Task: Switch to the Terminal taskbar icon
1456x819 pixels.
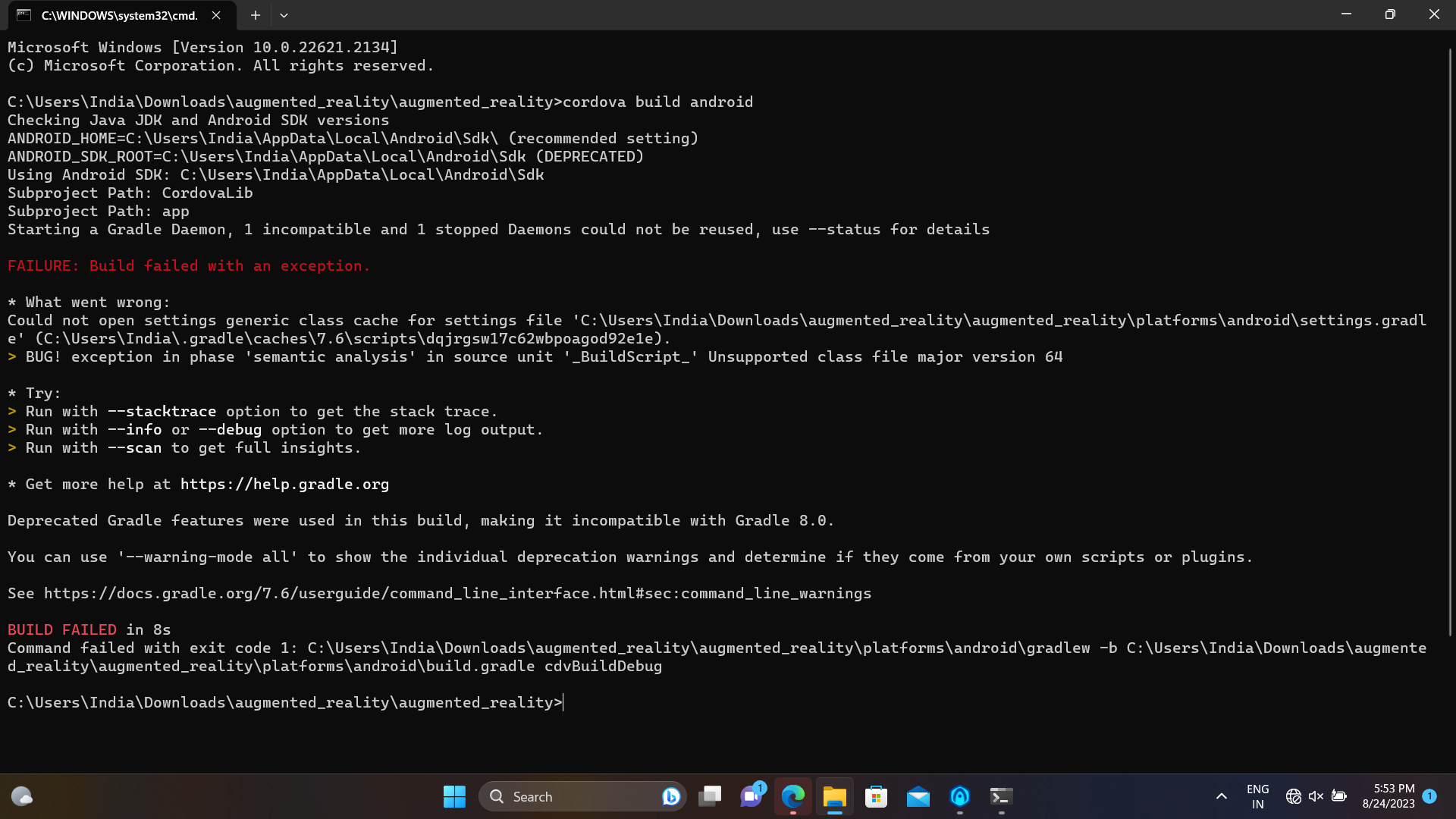Action: tap(1001, 796)
